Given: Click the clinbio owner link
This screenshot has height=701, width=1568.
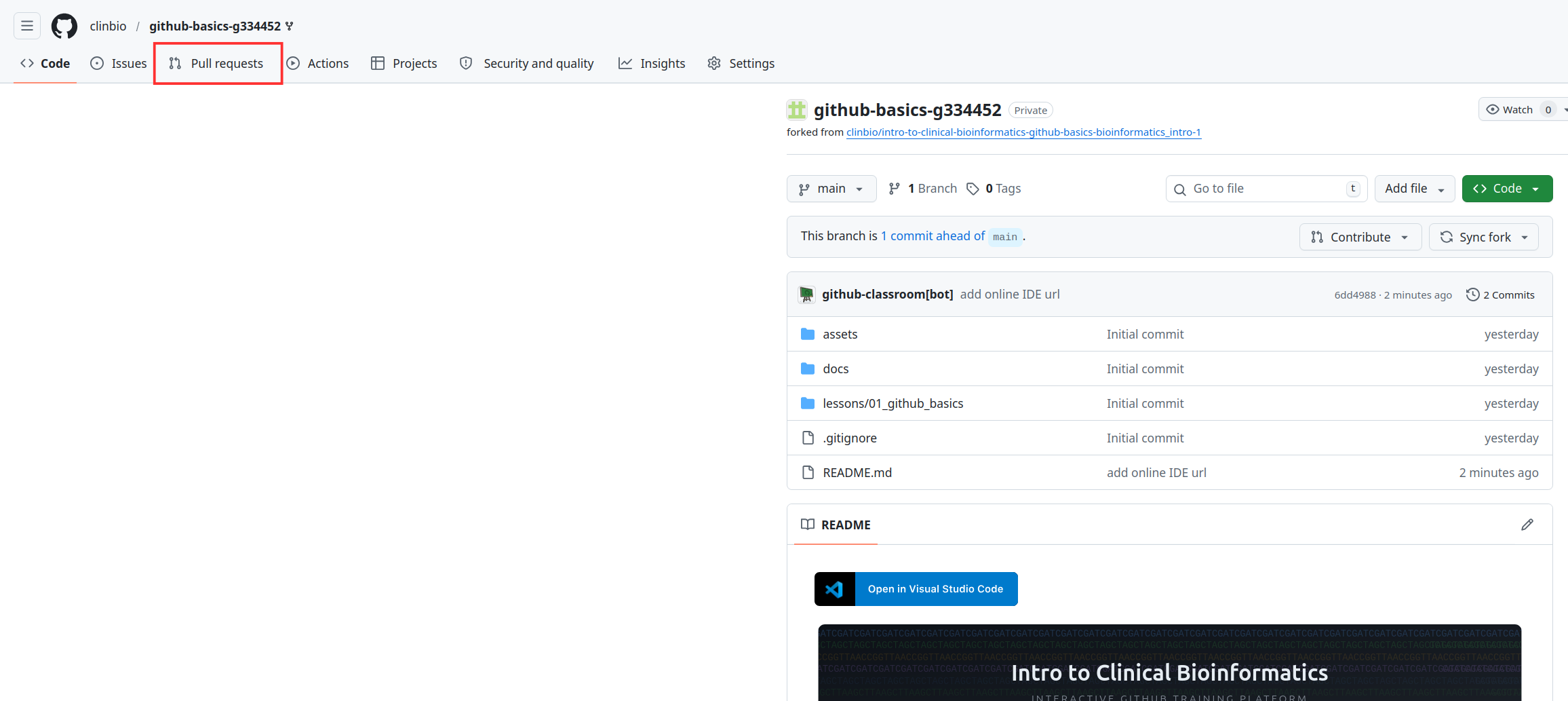Looking at the screenshot, I should click(108, 26).
